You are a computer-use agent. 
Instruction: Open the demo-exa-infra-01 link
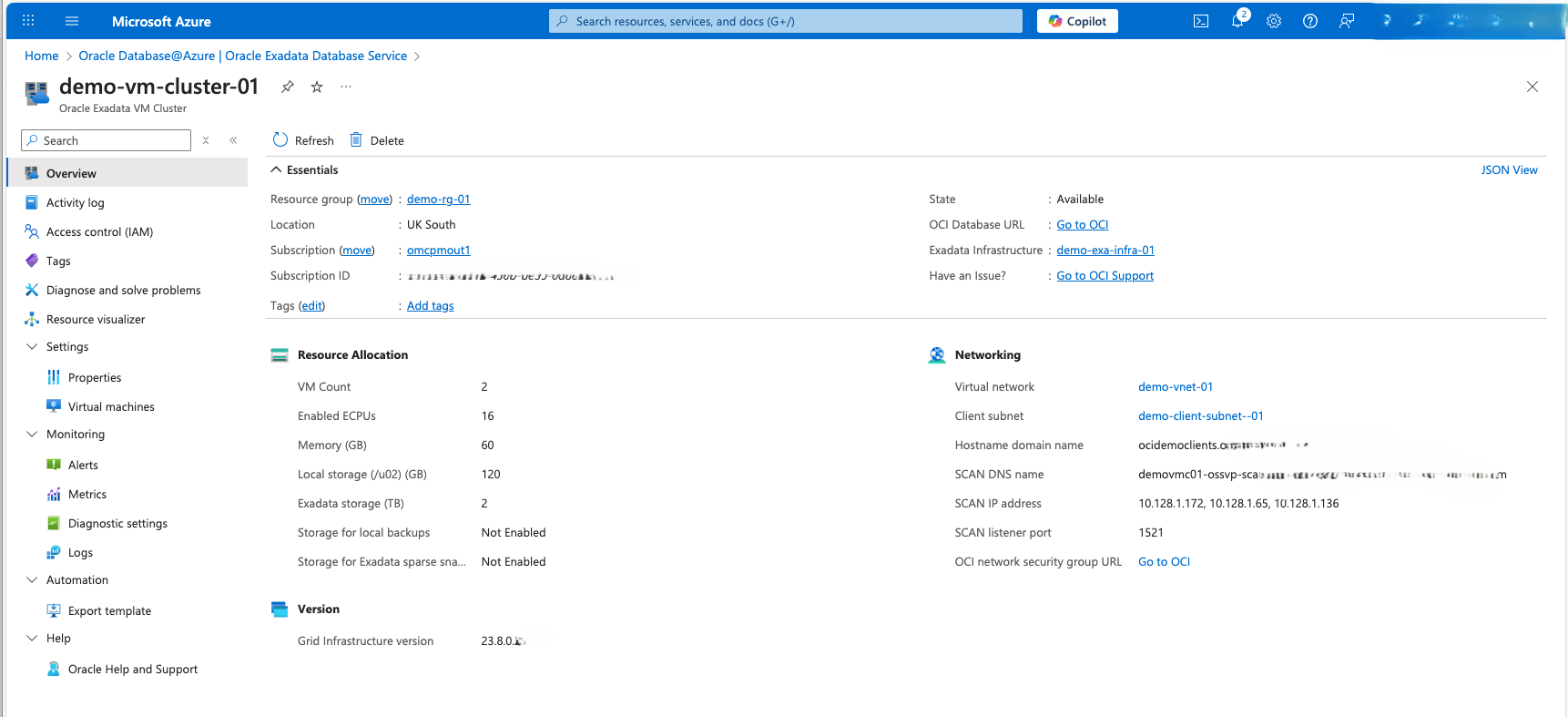tap(1105, 251)
